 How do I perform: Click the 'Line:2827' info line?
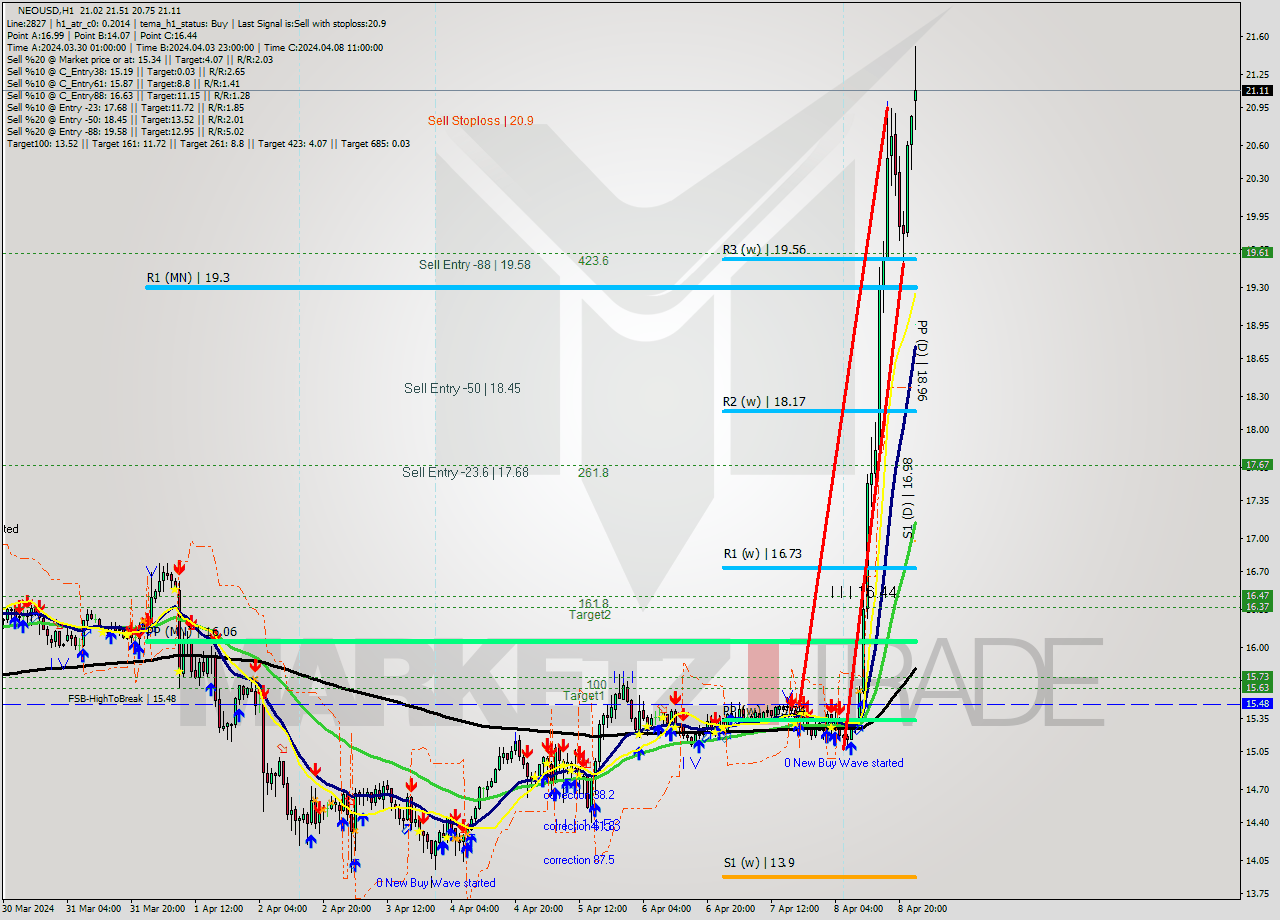[x=196, y=23]
